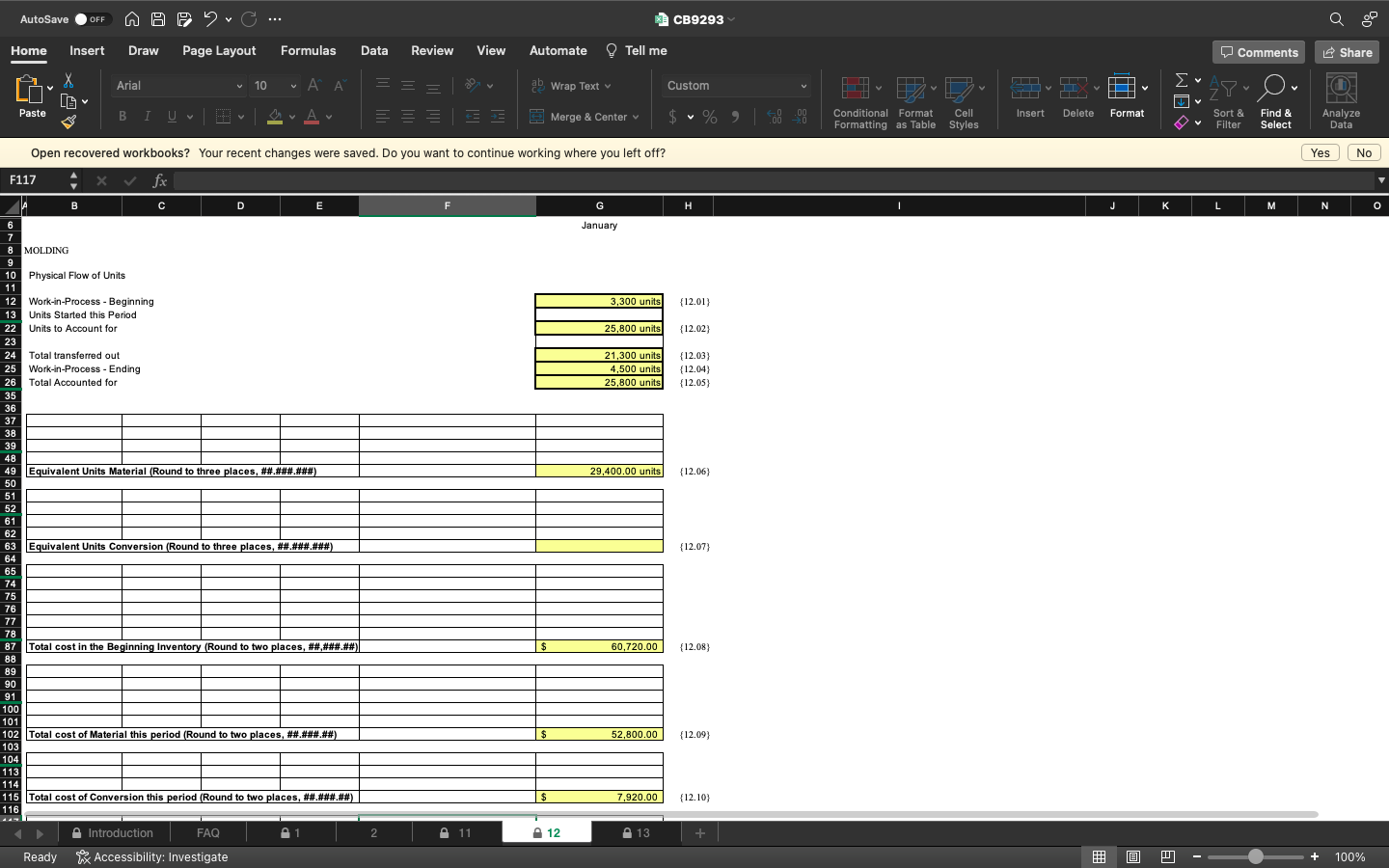Click the Share button
This screenshot has height=868, width=1389.
coord(1347,52)
